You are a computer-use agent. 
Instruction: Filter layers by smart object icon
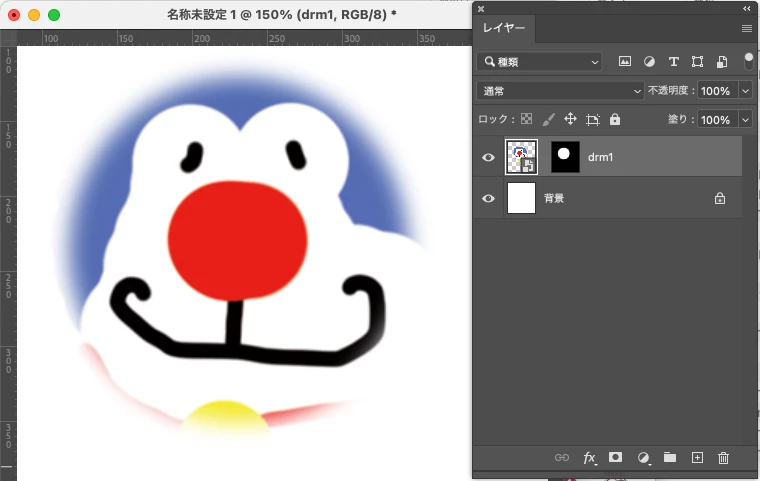coord(722,62)
